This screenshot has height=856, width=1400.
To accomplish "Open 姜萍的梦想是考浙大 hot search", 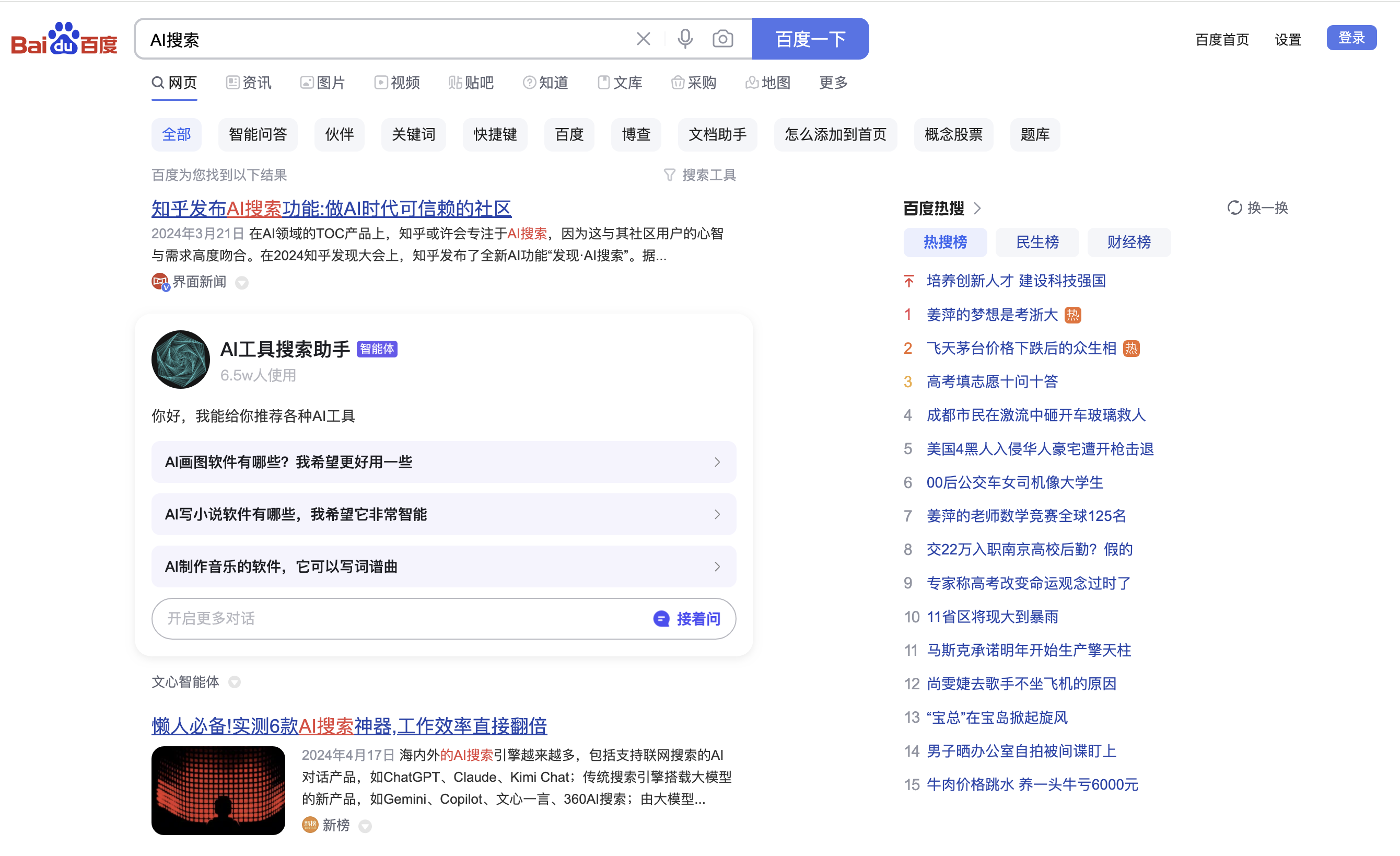I will click(992, 314).
